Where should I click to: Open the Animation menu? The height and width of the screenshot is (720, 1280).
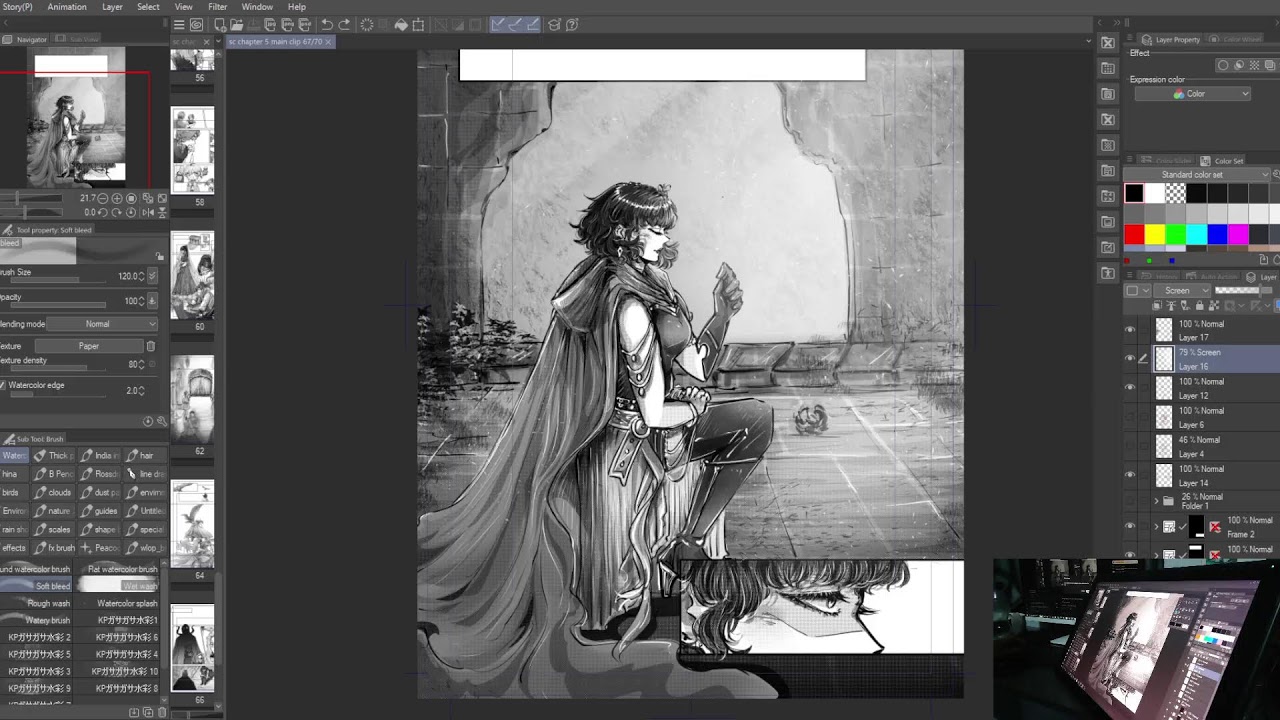pyautogui.click(x=67, y=7)
